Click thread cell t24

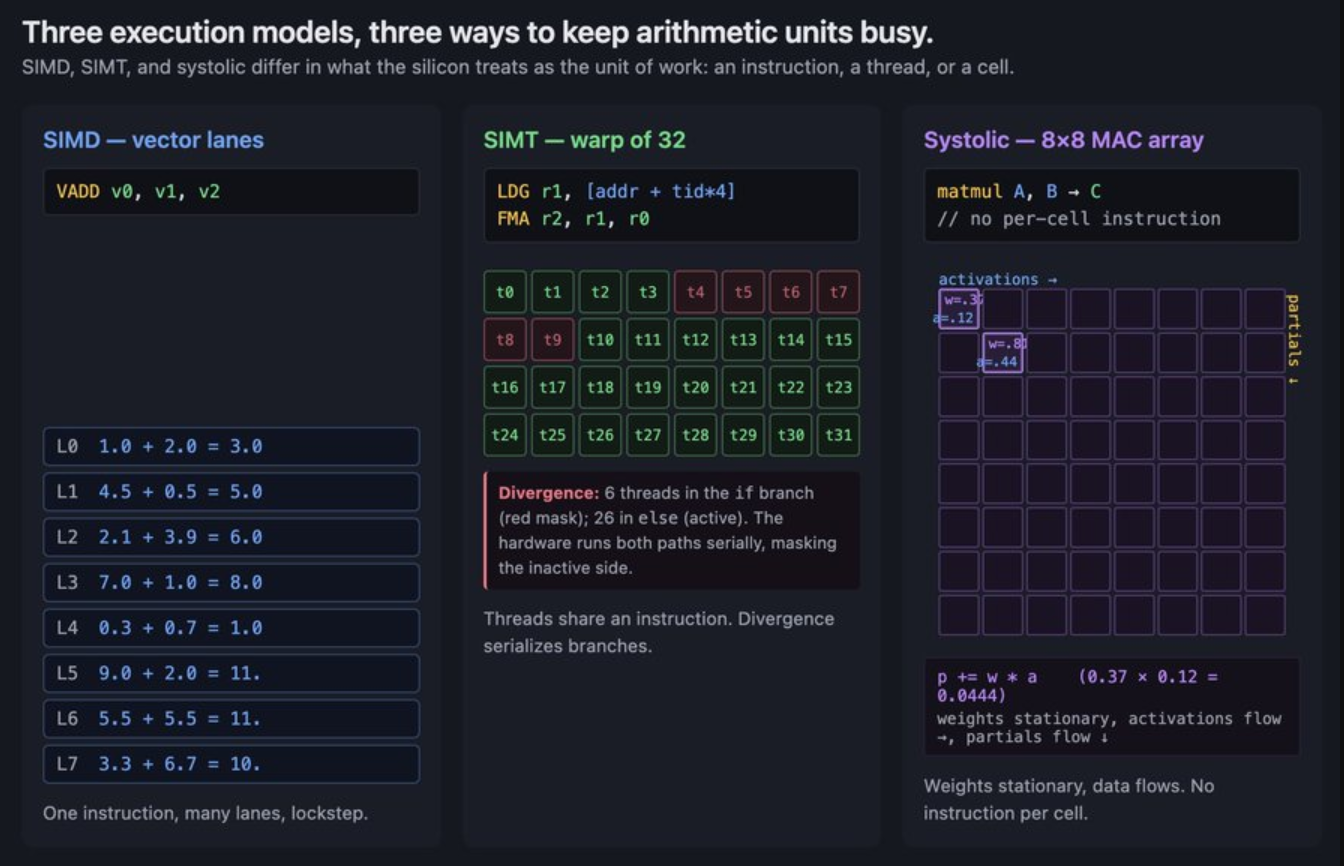[x=505, y=435]
